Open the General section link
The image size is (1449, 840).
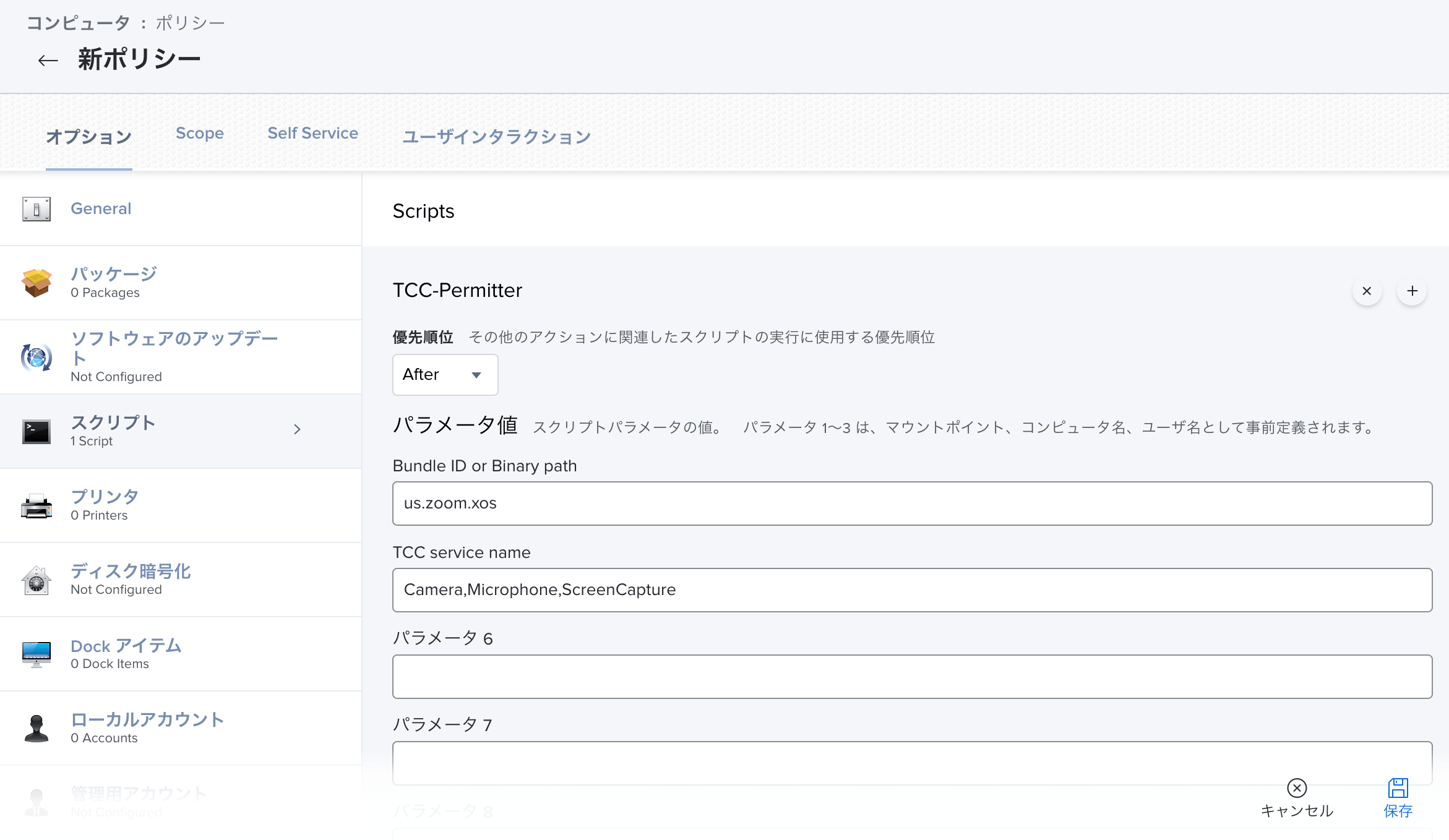coord(101,208)
